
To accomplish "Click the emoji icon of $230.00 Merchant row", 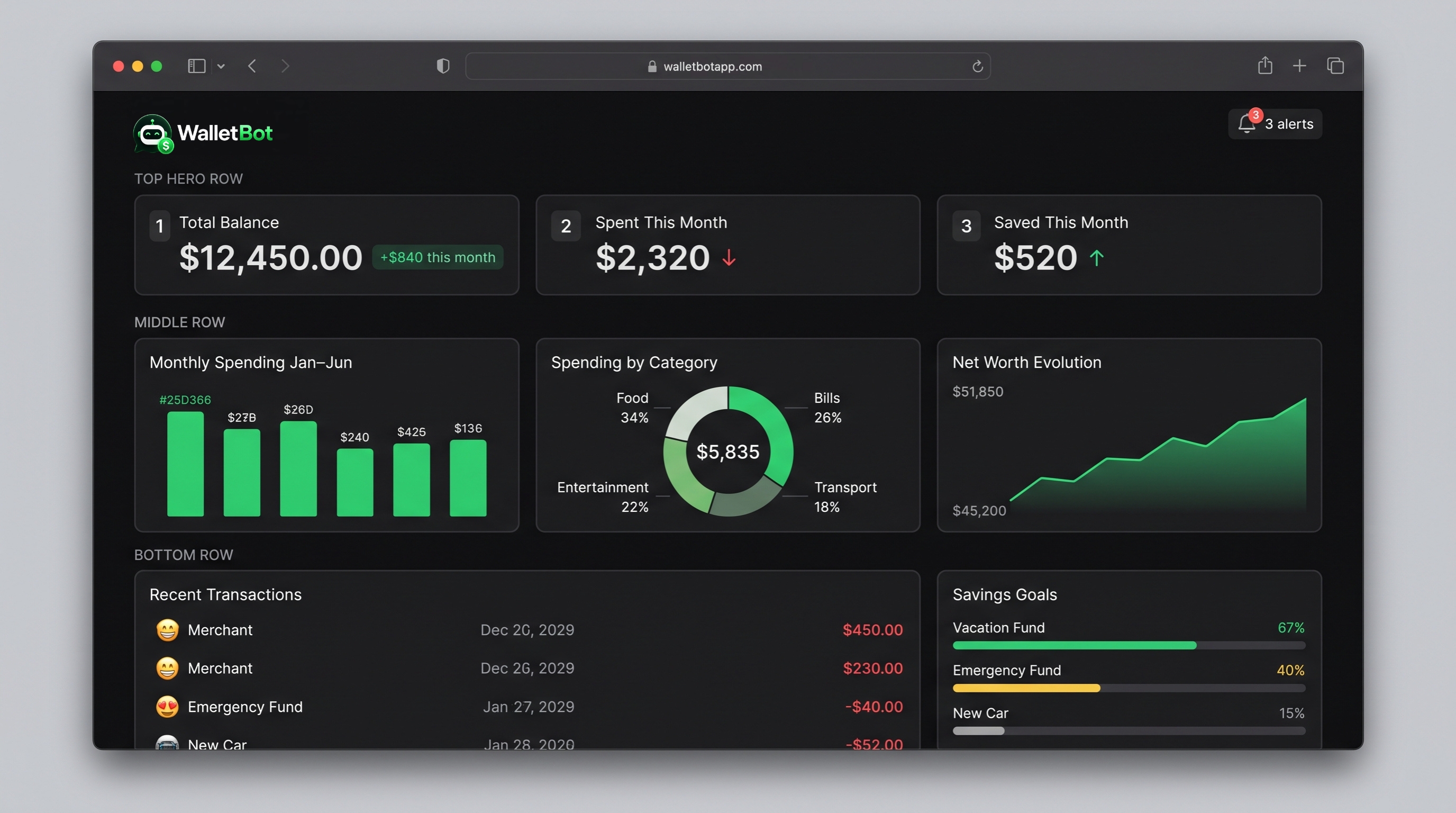I will [167, 669].
